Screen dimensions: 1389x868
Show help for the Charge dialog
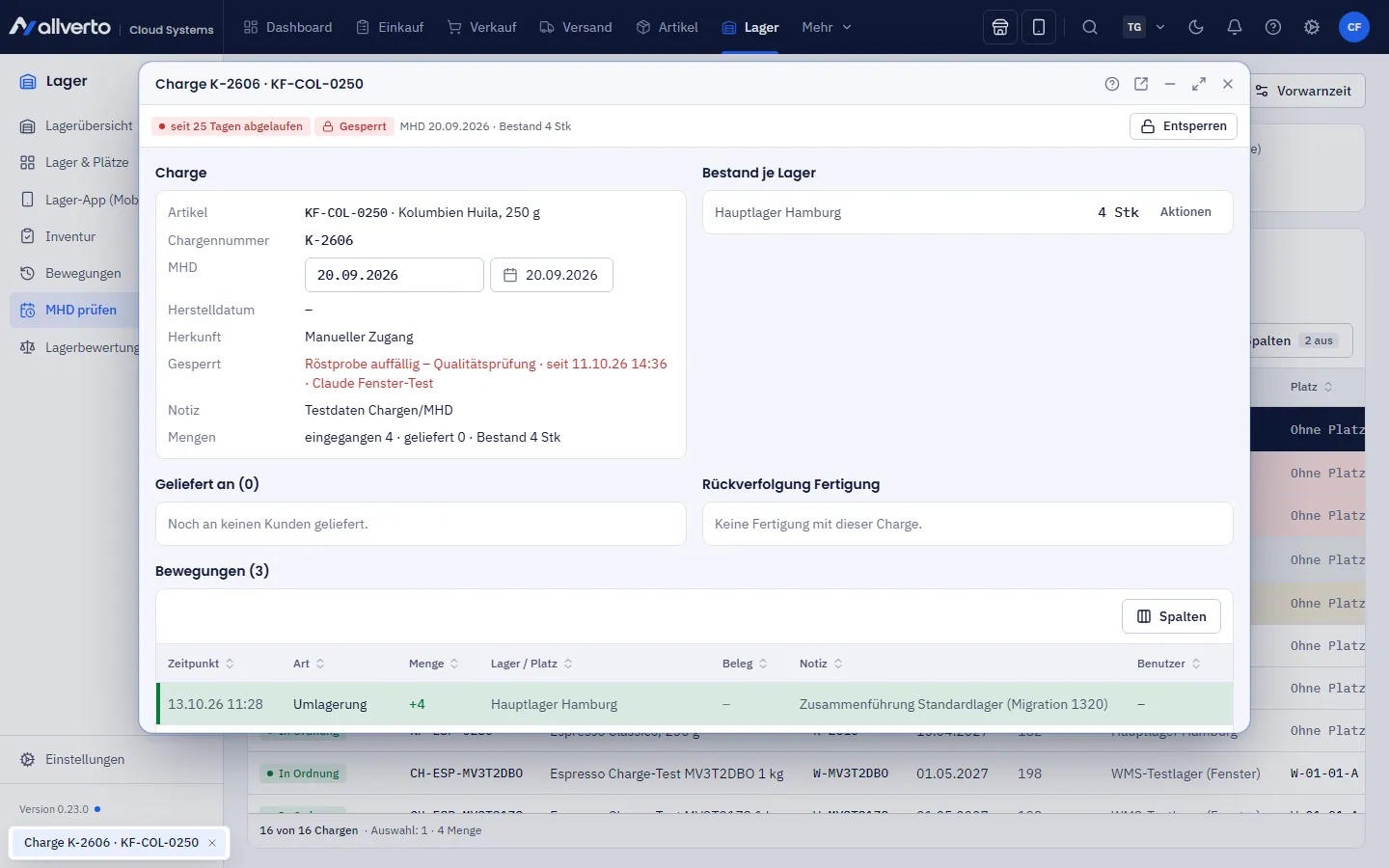click(x=1112, y=84)
